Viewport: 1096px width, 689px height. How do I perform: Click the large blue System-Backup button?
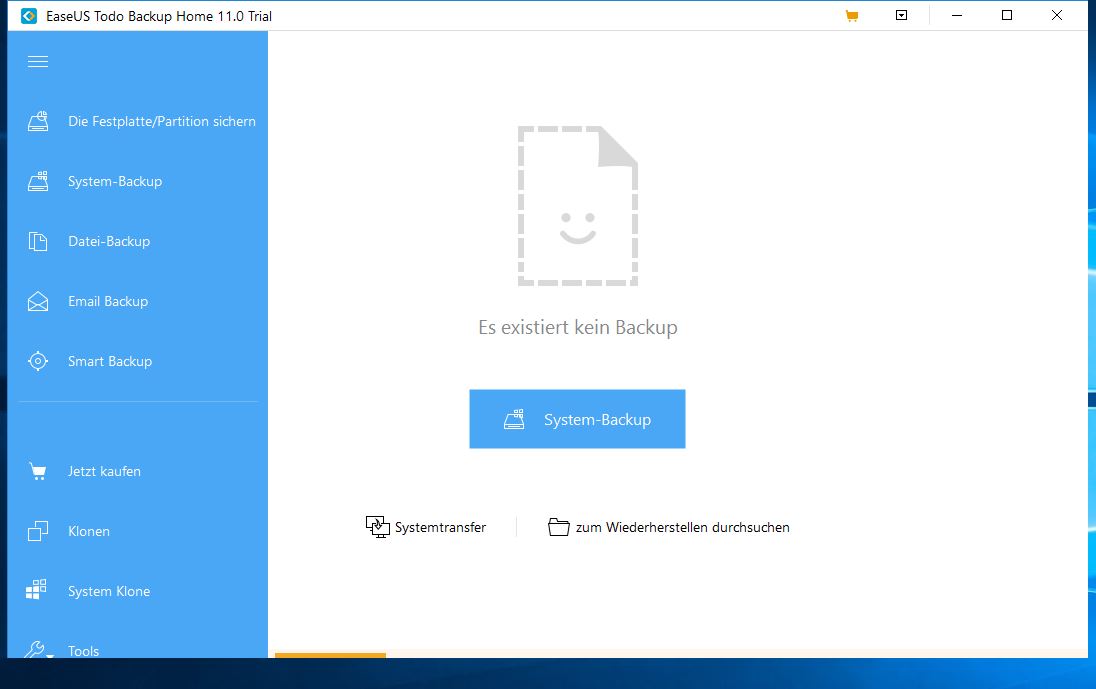tap(577, 419)
